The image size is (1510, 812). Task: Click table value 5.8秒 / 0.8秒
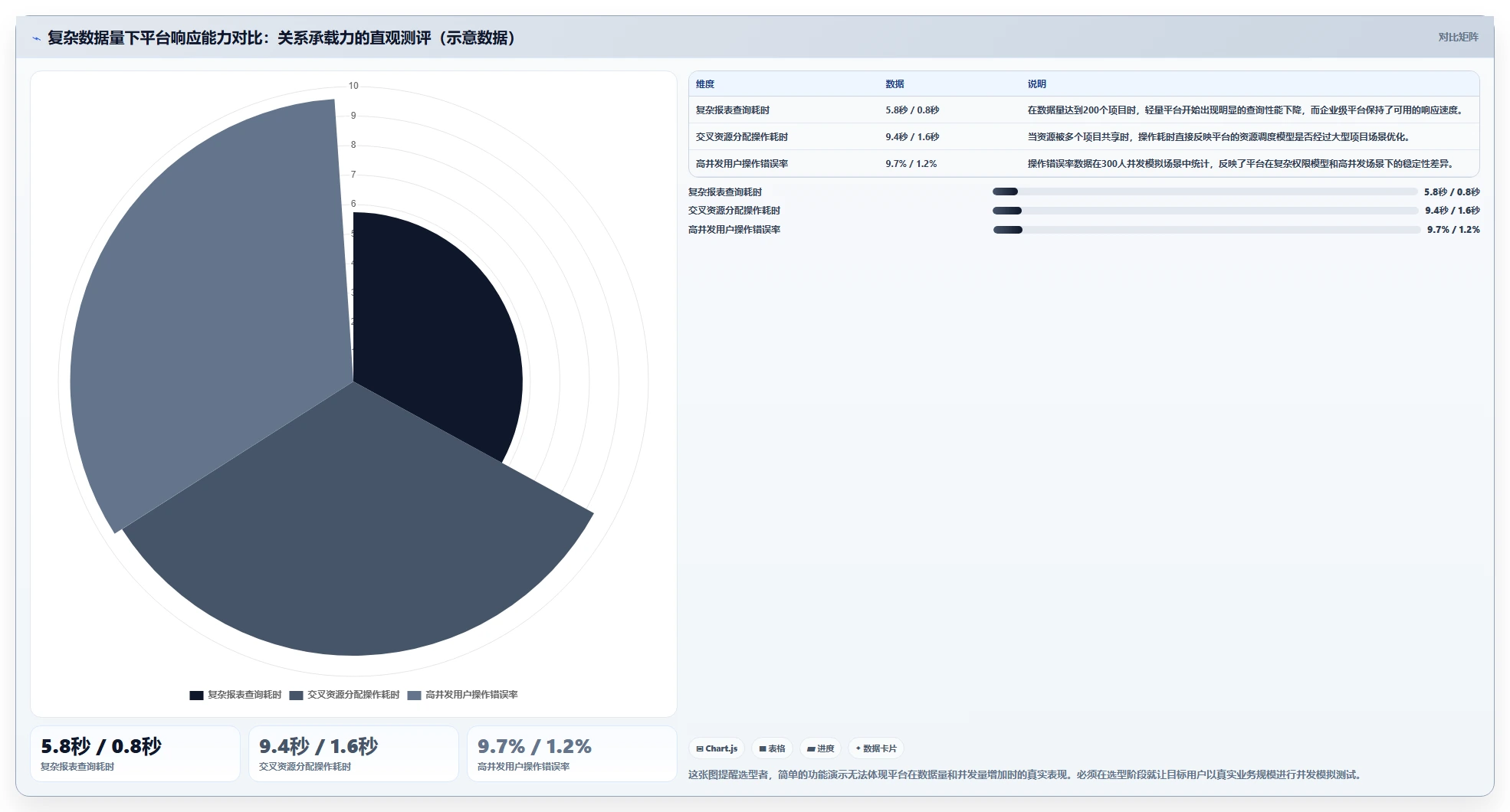pyautogui.click(x=912, y=110)
